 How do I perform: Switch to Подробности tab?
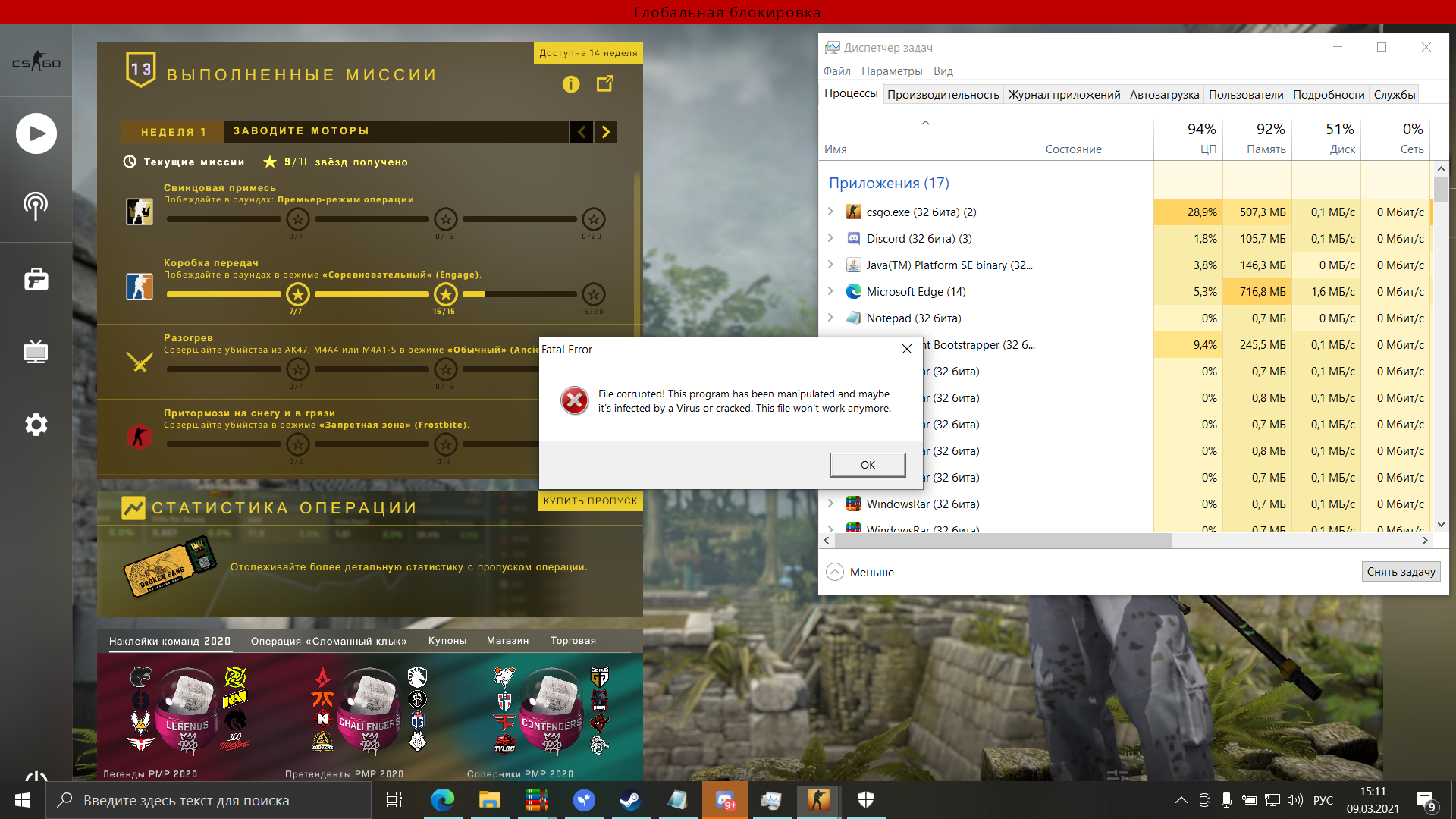(x=1329, y=95)
